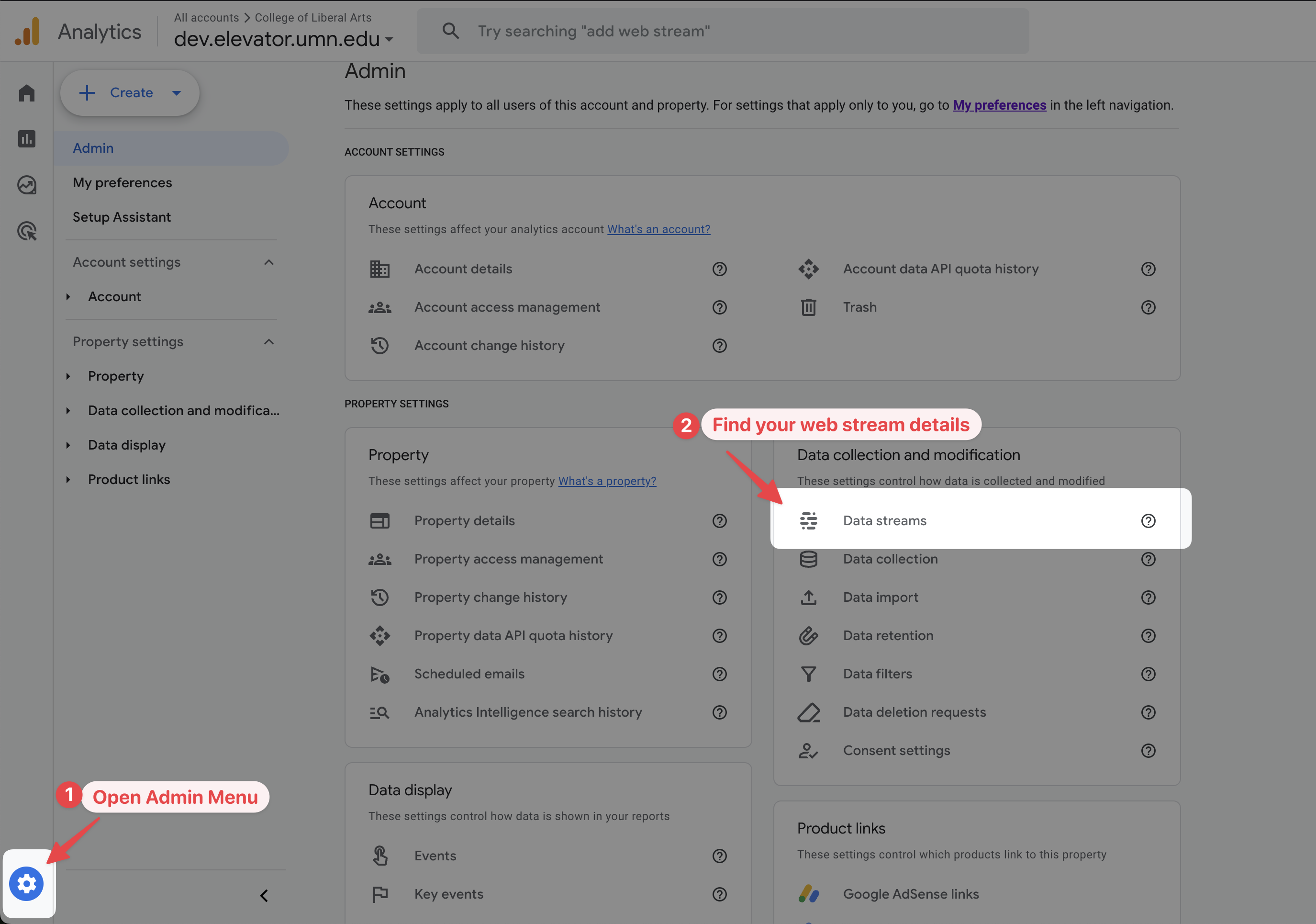The image size is (1316, 924).
Task: Click help icon for Property details
Action: coord(719,521)
